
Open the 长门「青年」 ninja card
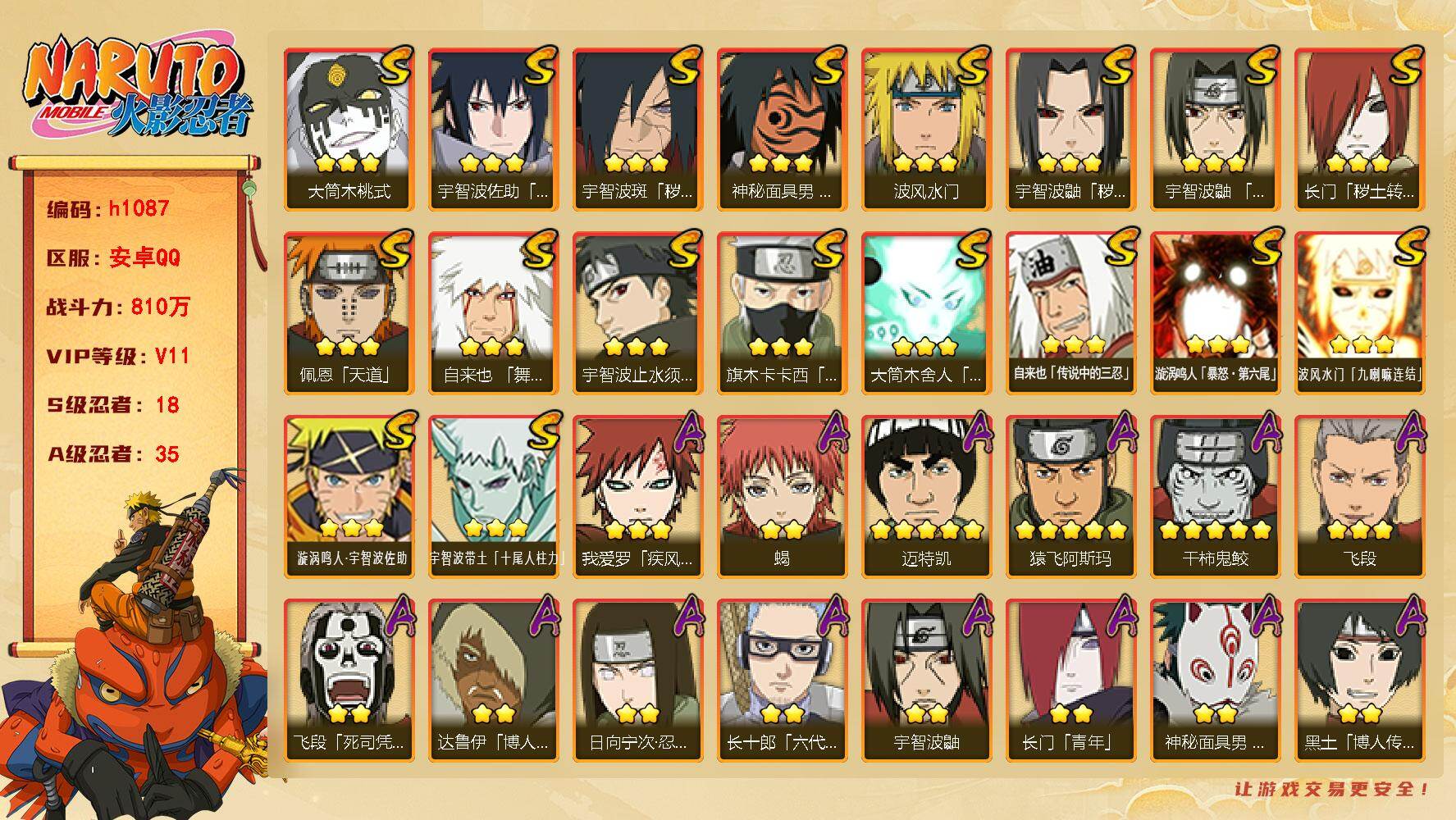pos(1070,681)
